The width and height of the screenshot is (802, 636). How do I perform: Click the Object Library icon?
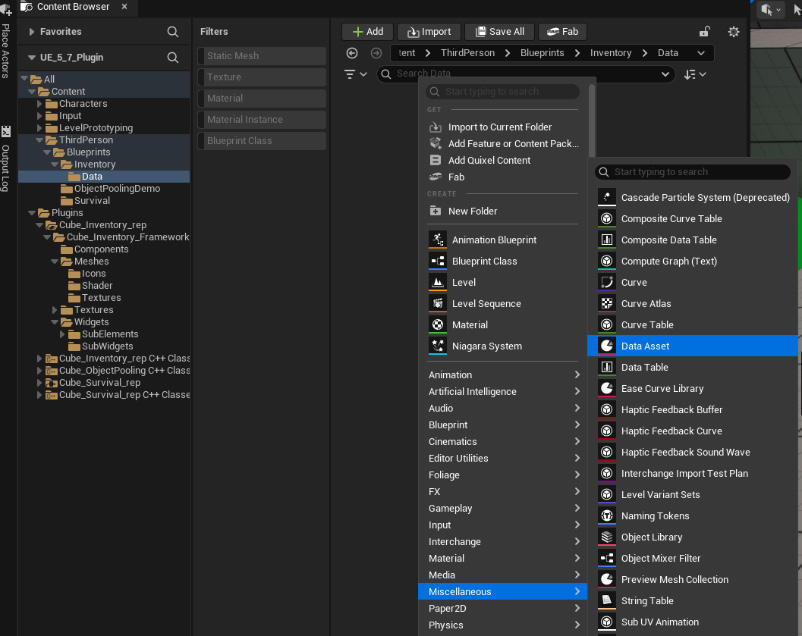click(x=607, y=537)
